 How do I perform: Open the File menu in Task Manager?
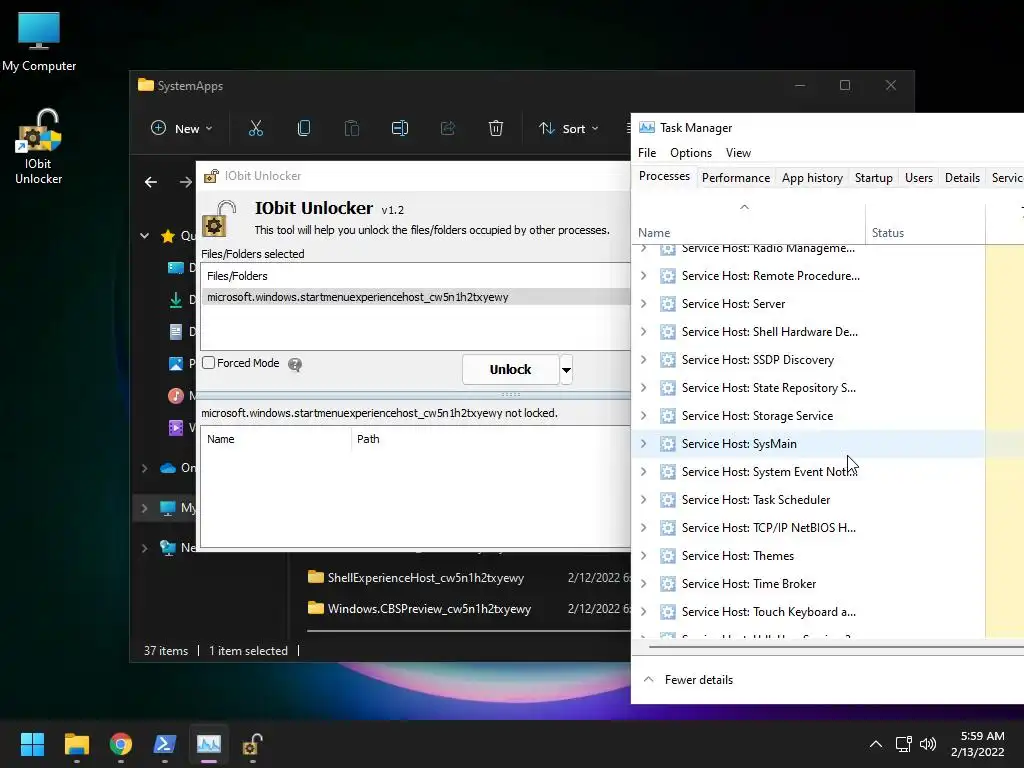647,153
